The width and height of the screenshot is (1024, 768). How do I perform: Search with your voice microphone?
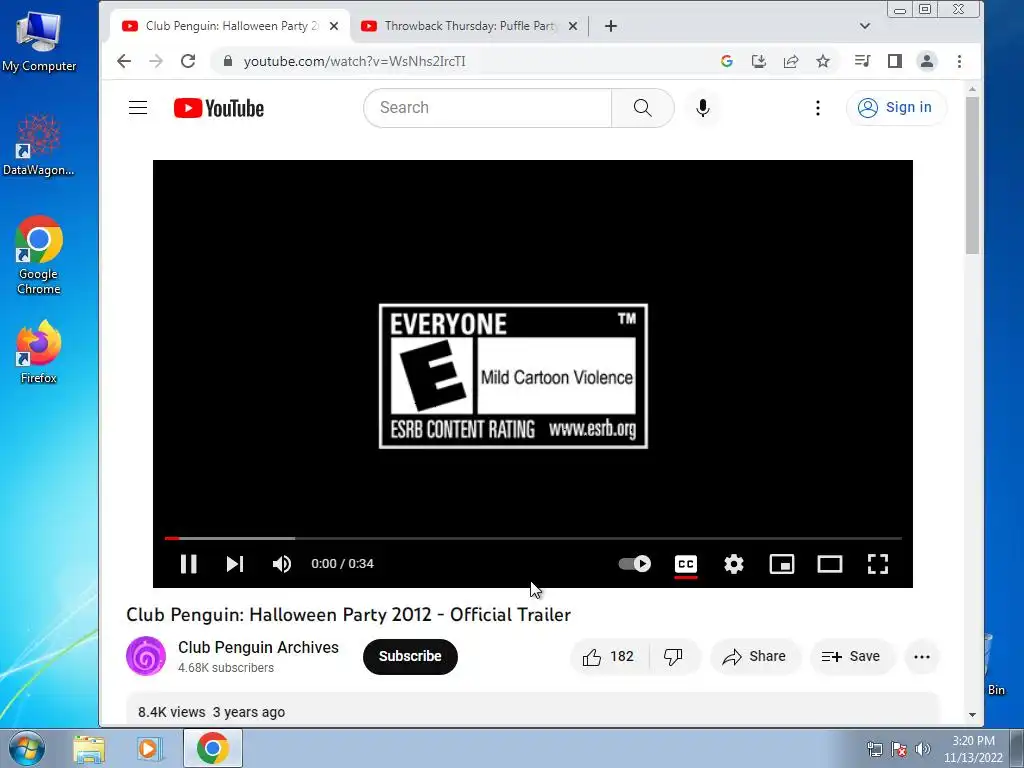pyautogui.click(x=703, y=108)
